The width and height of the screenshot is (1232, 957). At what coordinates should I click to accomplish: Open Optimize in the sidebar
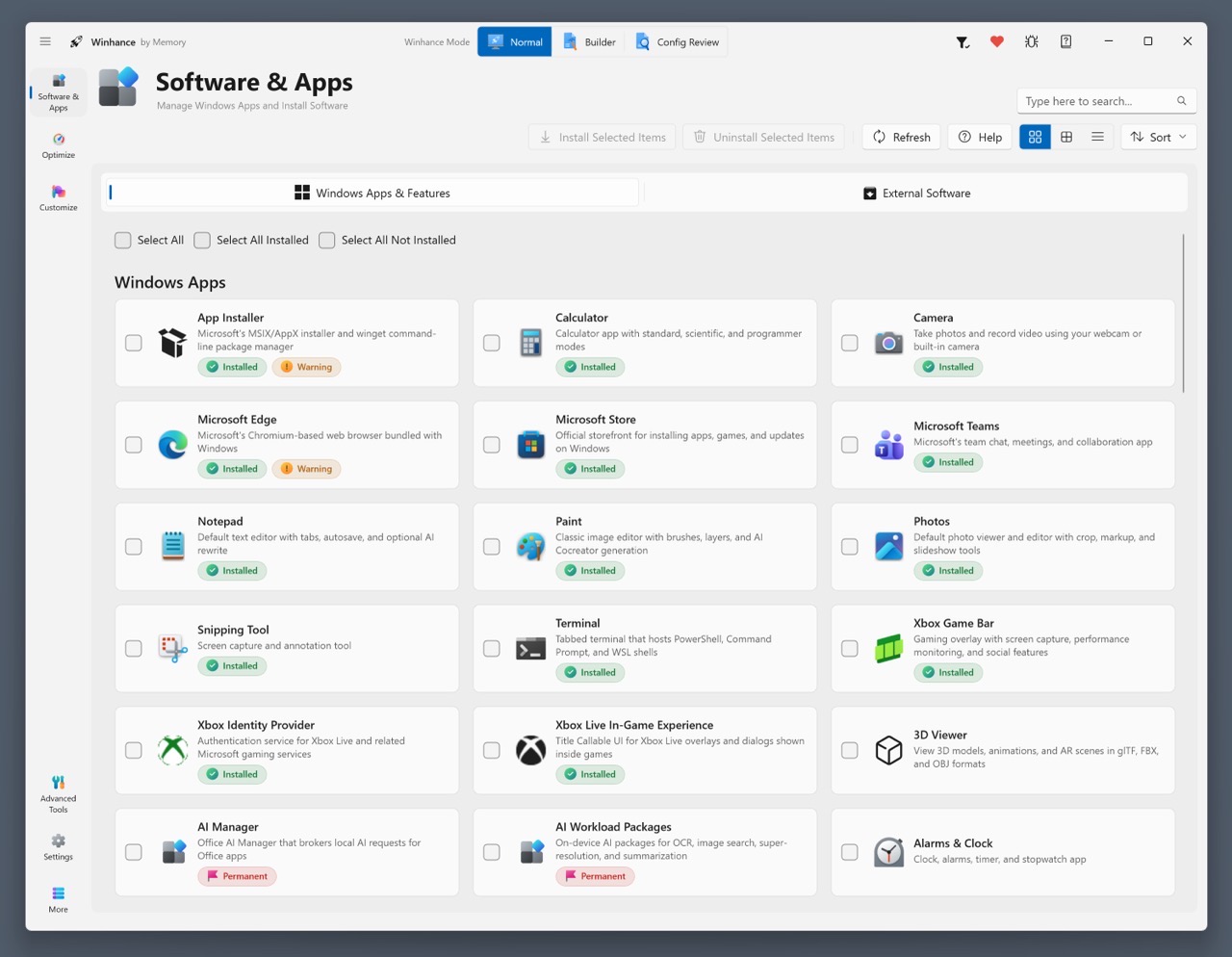pos(59,145)
